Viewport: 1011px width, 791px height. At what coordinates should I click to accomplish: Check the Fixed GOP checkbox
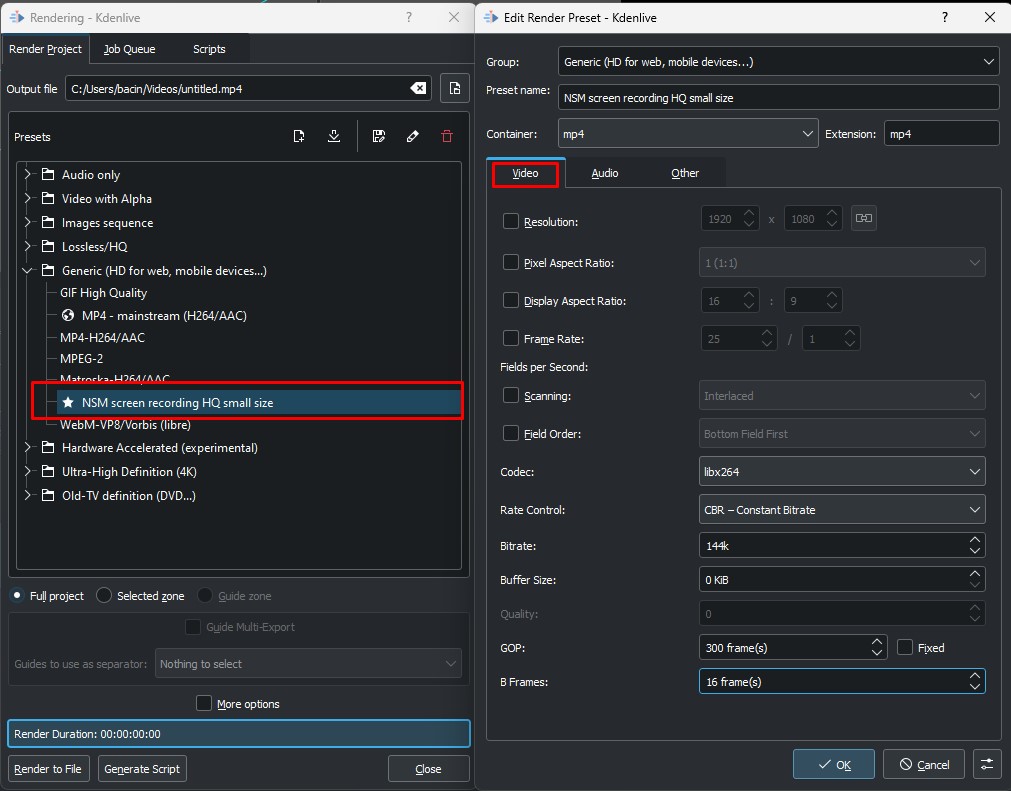(x=905, y=647)
